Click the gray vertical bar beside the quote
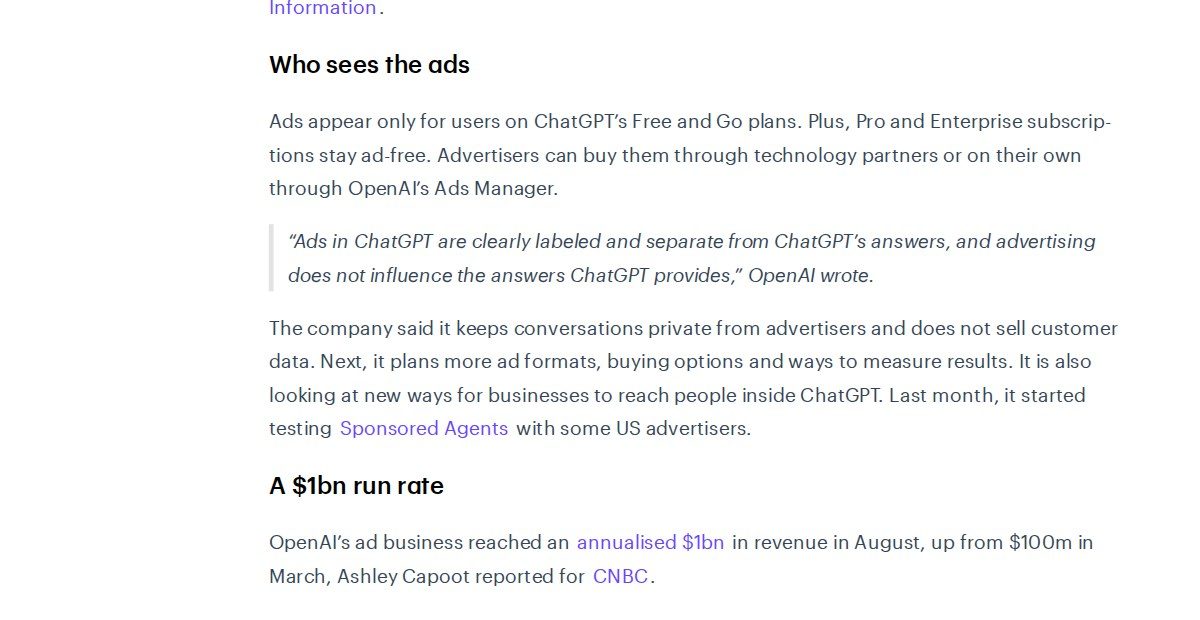 (271, 258)
